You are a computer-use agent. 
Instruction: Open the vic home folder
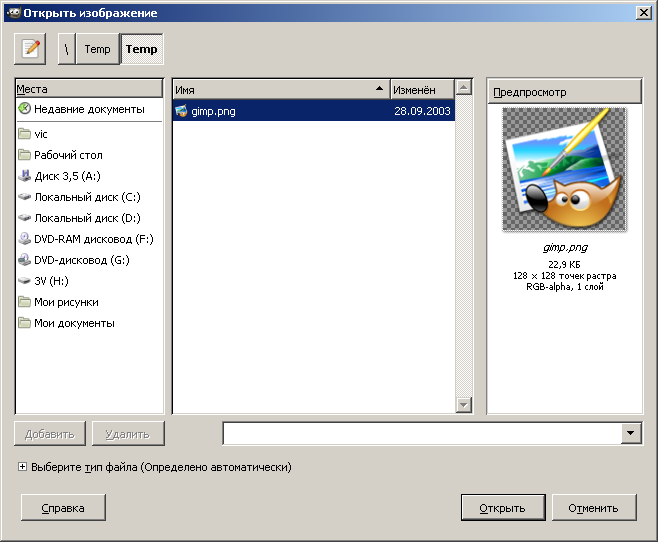click(x=25, y=134)
